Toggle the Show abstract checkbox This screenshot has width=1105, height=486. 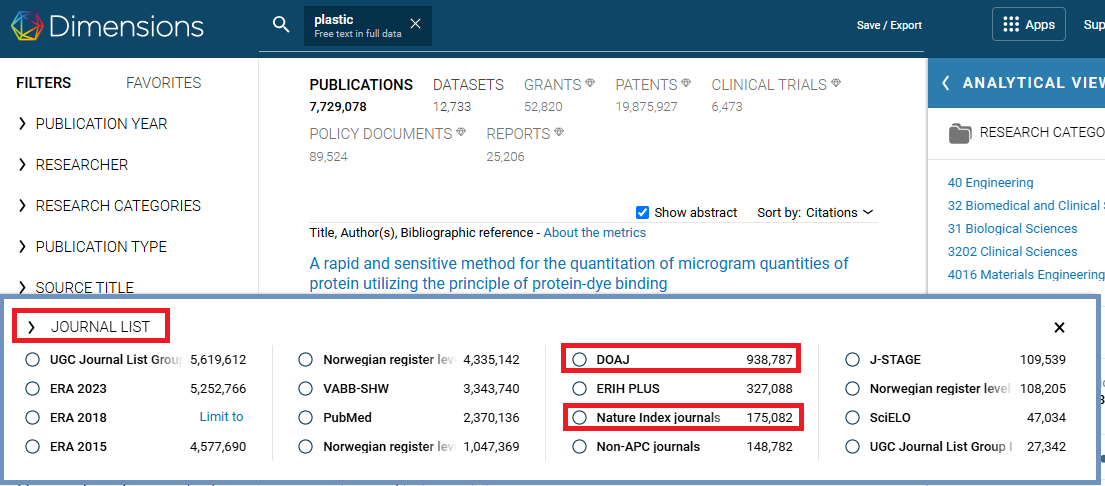tap(643, 212)
